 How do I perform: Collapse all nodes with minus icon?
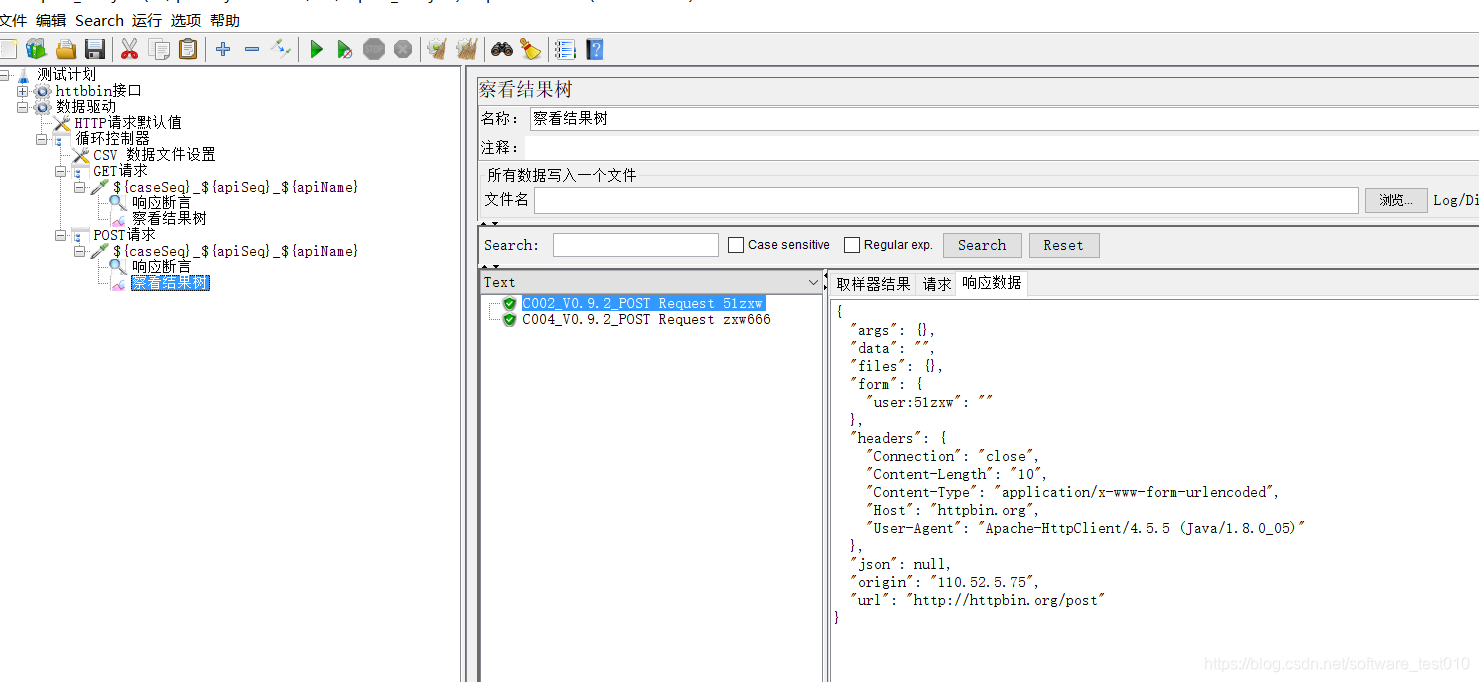[252, 49]
